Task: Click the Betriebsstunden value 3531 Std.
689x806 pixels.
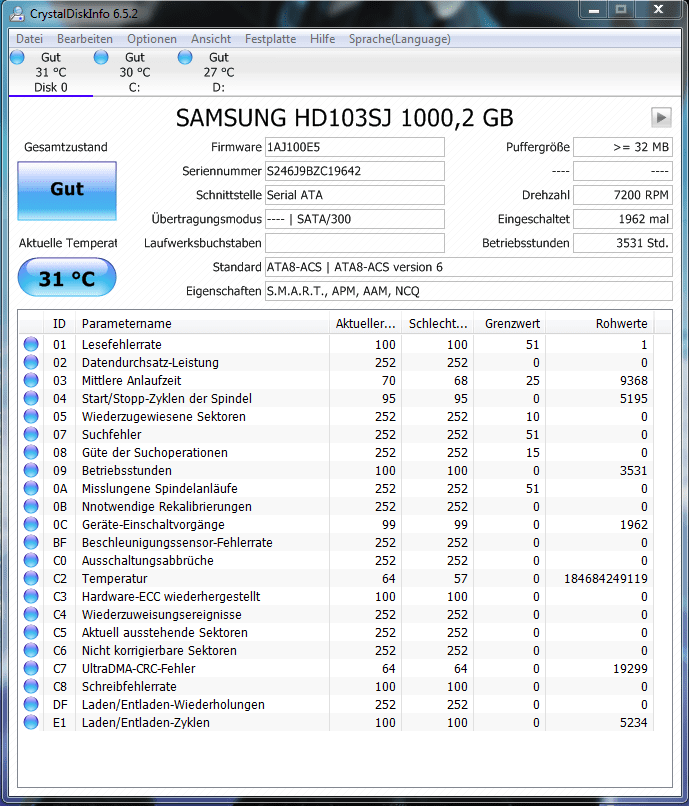Action: coord(623,243)
